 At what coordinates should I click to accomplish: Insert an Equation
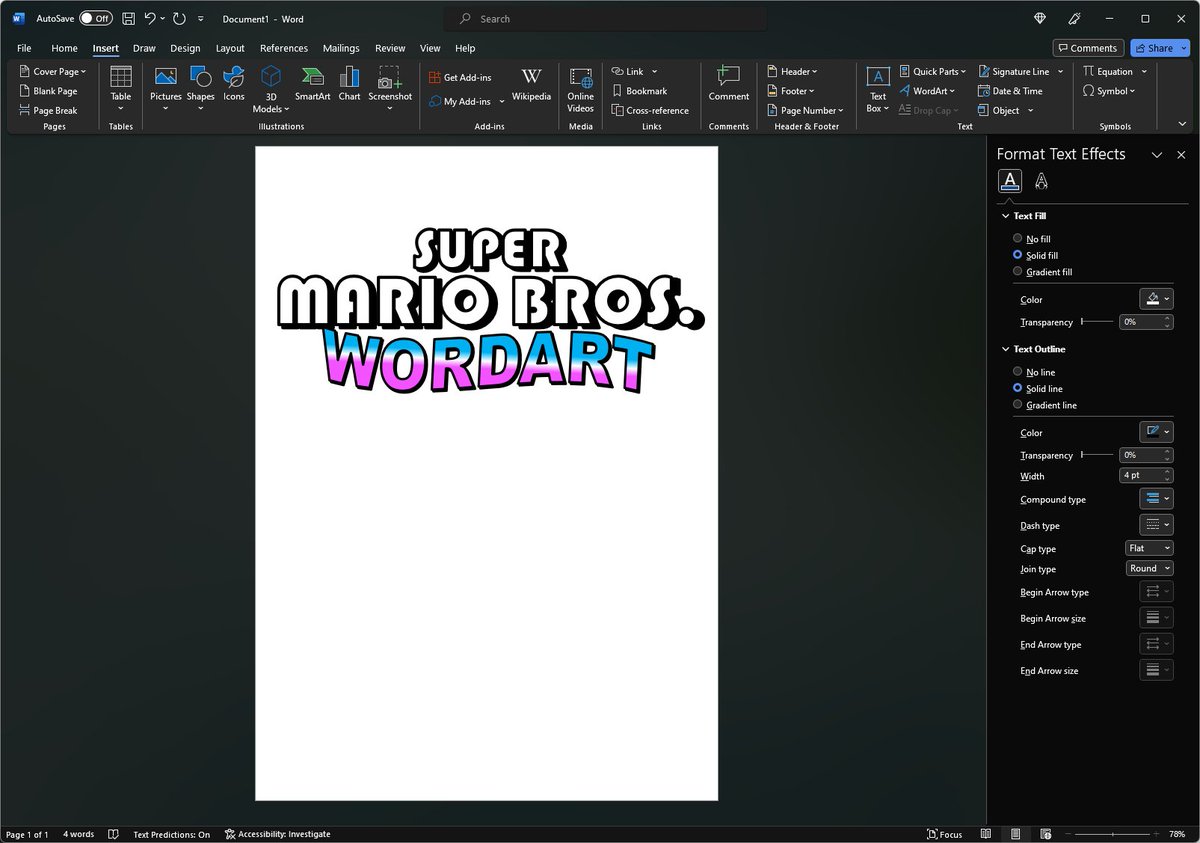[x=1114, y=71]
